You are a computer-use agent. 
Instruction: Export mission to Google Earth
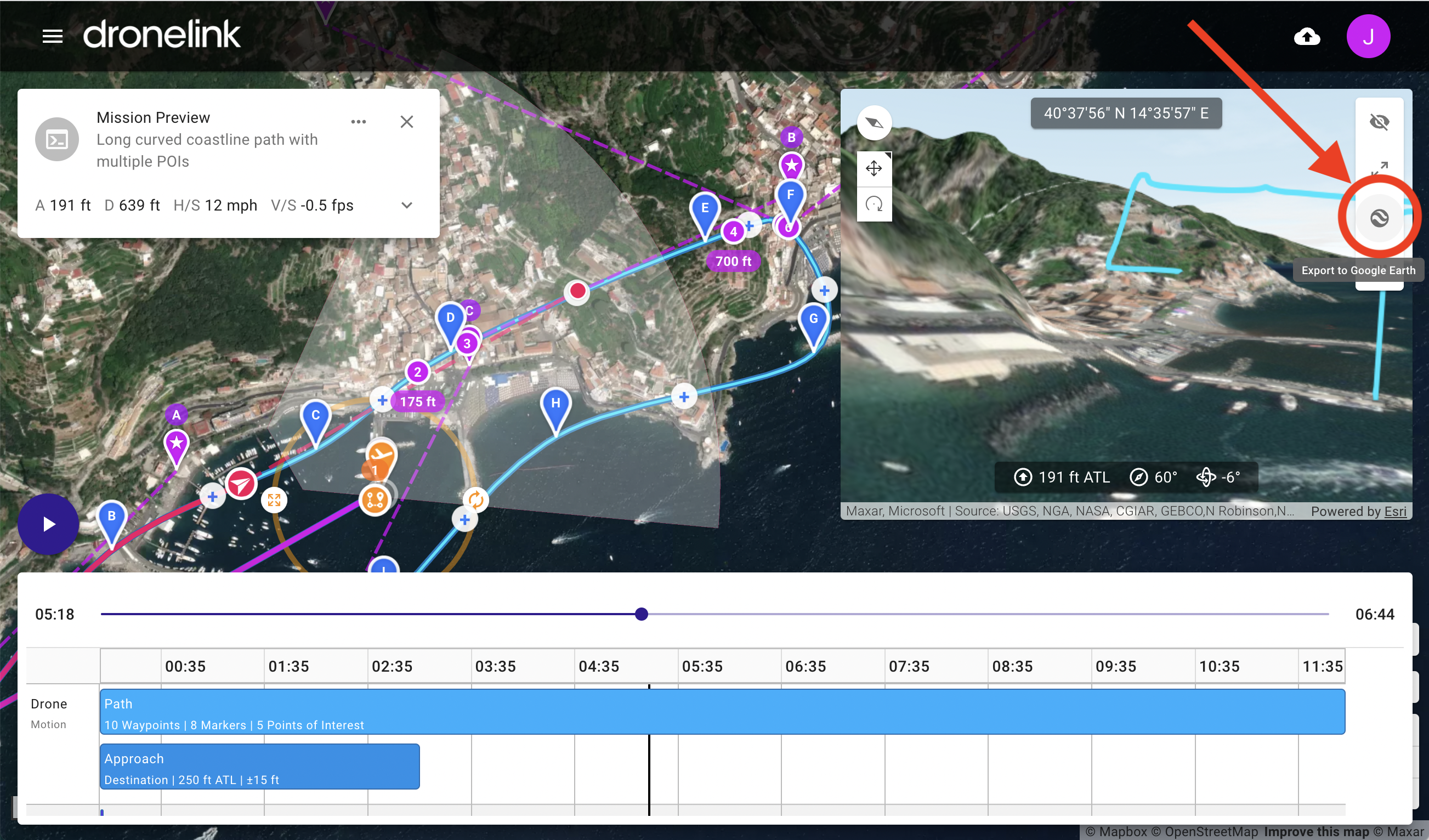point(1379,217)
